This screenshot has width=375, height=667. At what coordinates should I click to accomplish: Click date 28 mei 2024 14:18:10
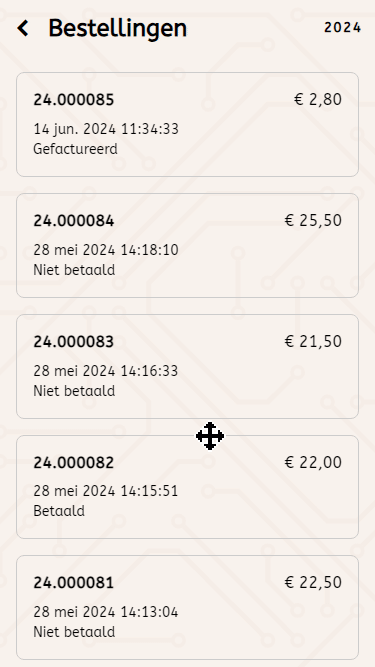point(106,250)
